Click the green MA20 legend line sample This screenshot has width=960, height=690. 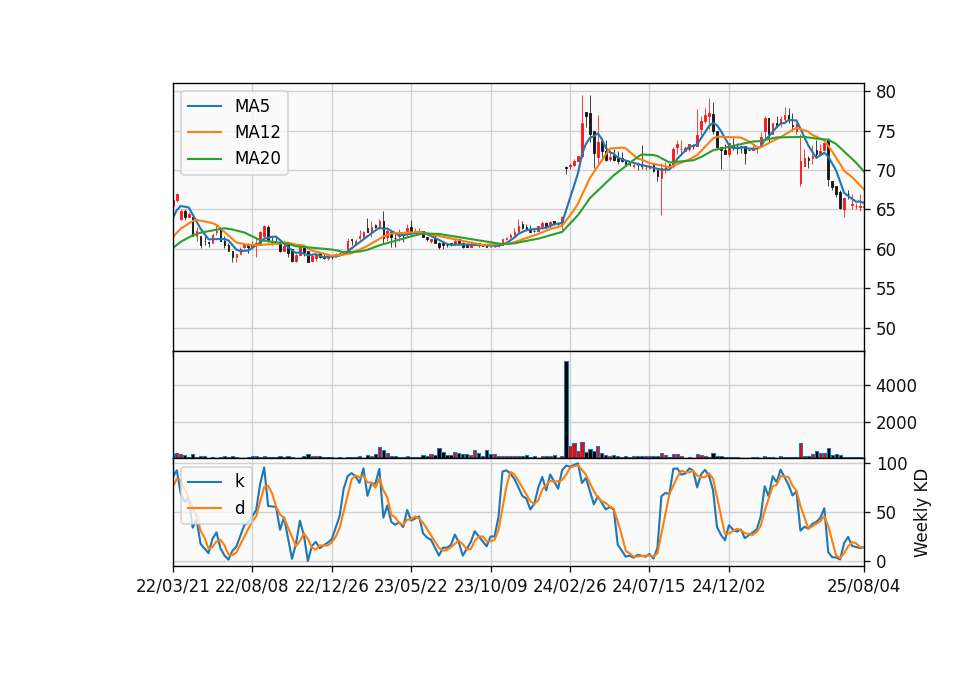coord(204,158)
